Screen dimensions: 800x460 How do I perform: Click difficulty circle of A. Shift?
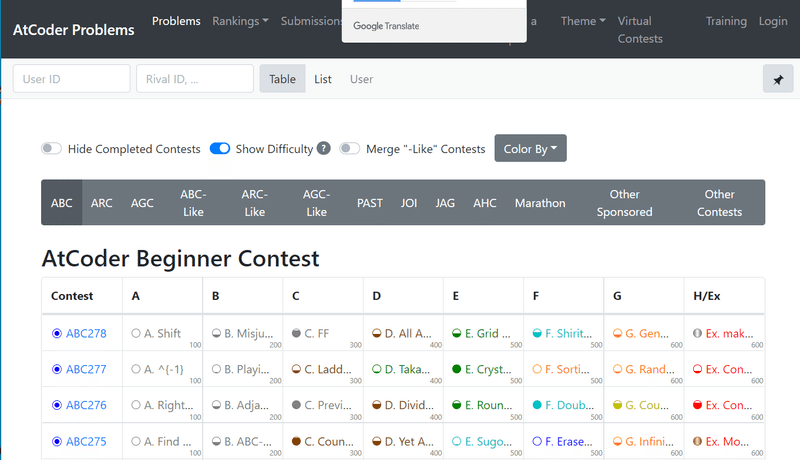(x=136, y=333)
